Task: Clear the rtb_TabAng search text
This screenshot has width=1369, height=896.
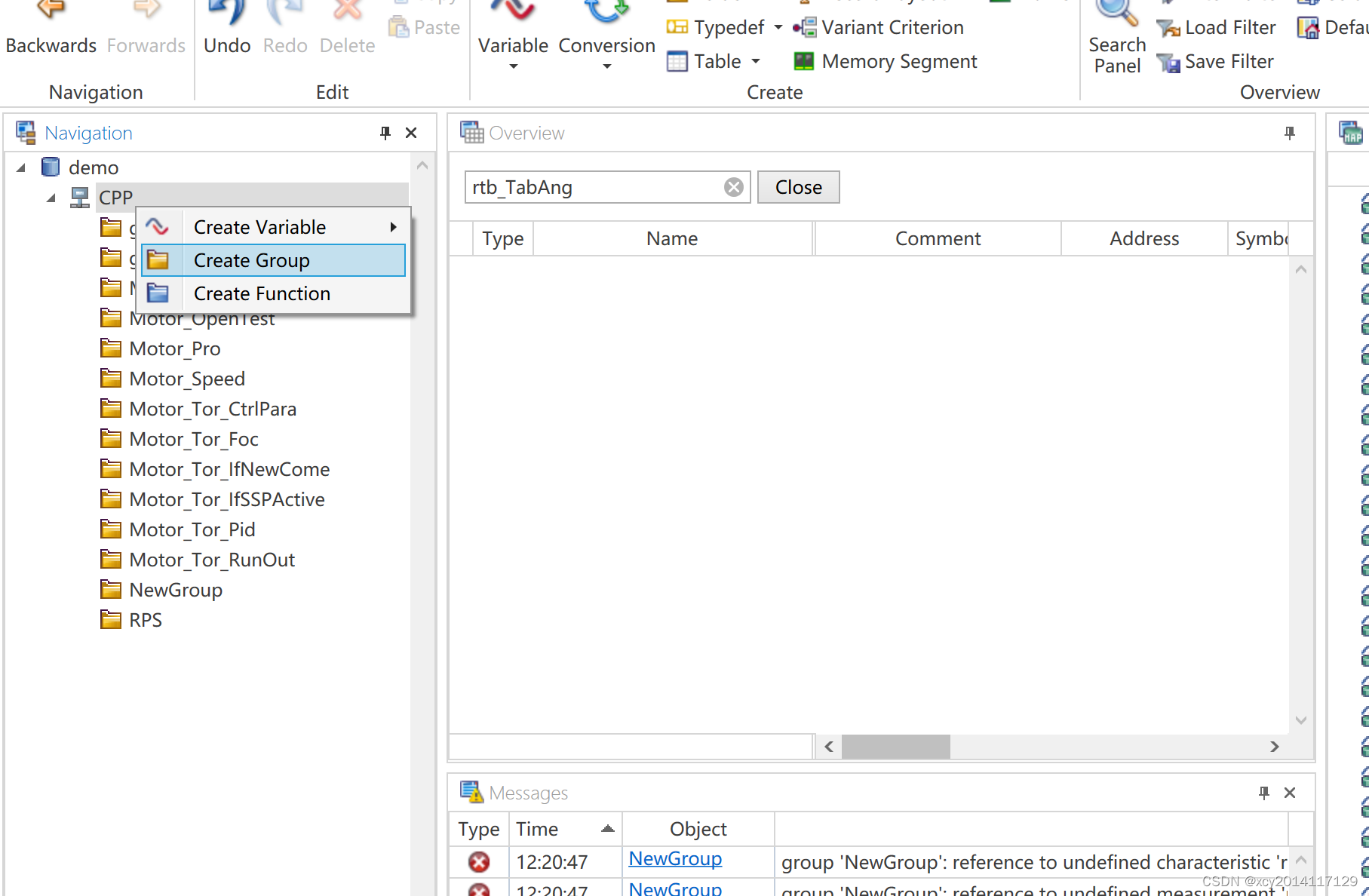Action: (734, 187)
